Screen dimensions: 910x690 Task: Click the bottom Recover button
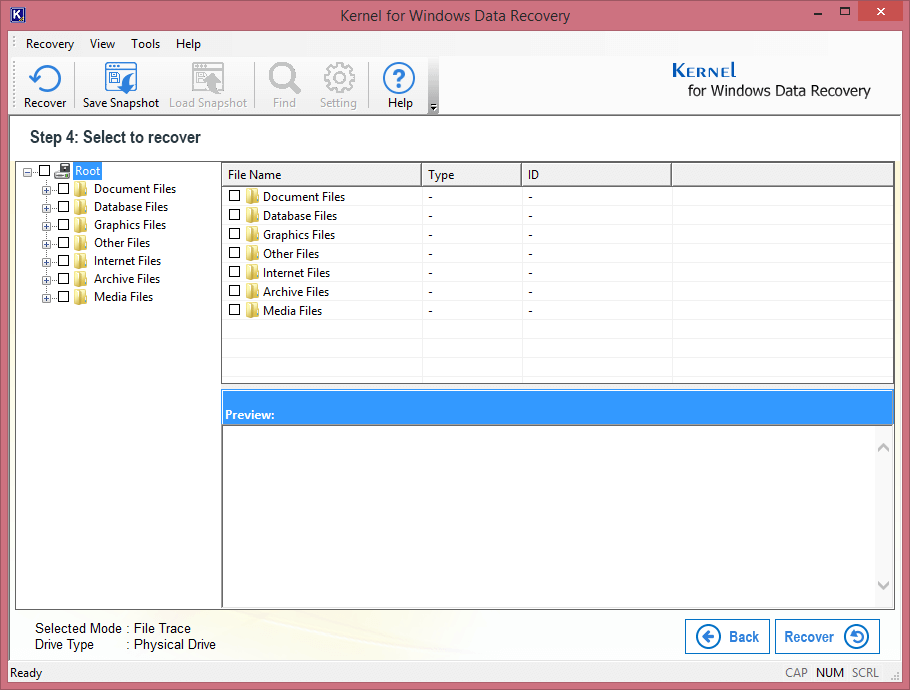(x=827, y=637)
